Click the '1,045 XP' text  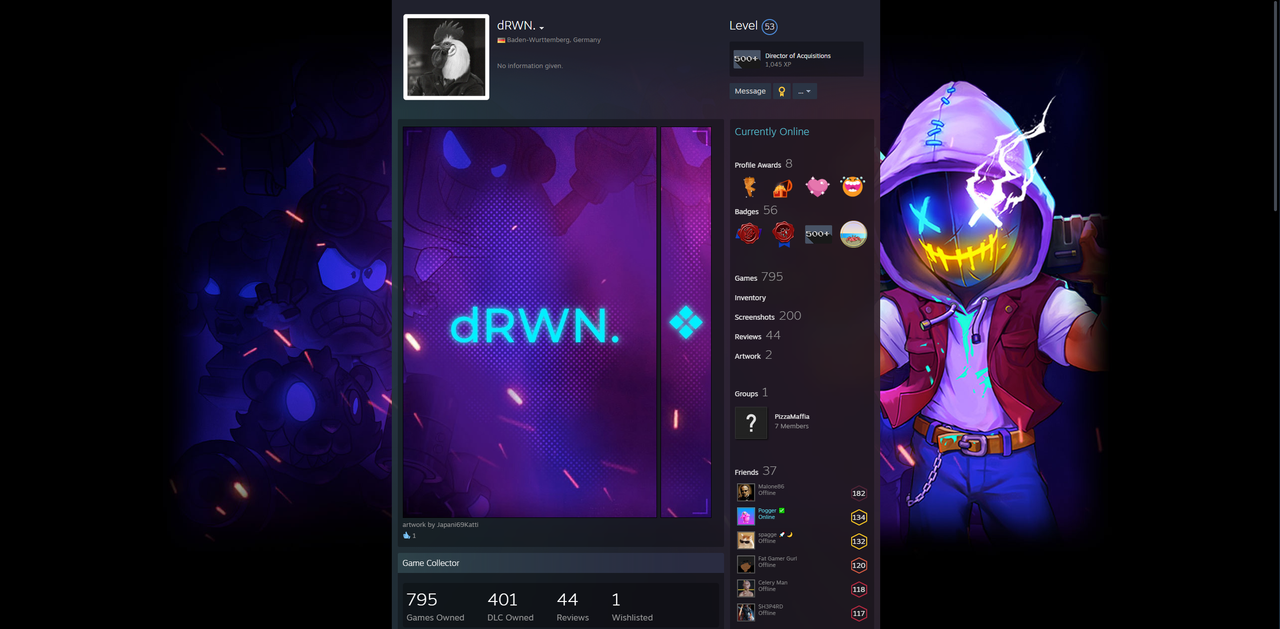click(x=778, y=64)
